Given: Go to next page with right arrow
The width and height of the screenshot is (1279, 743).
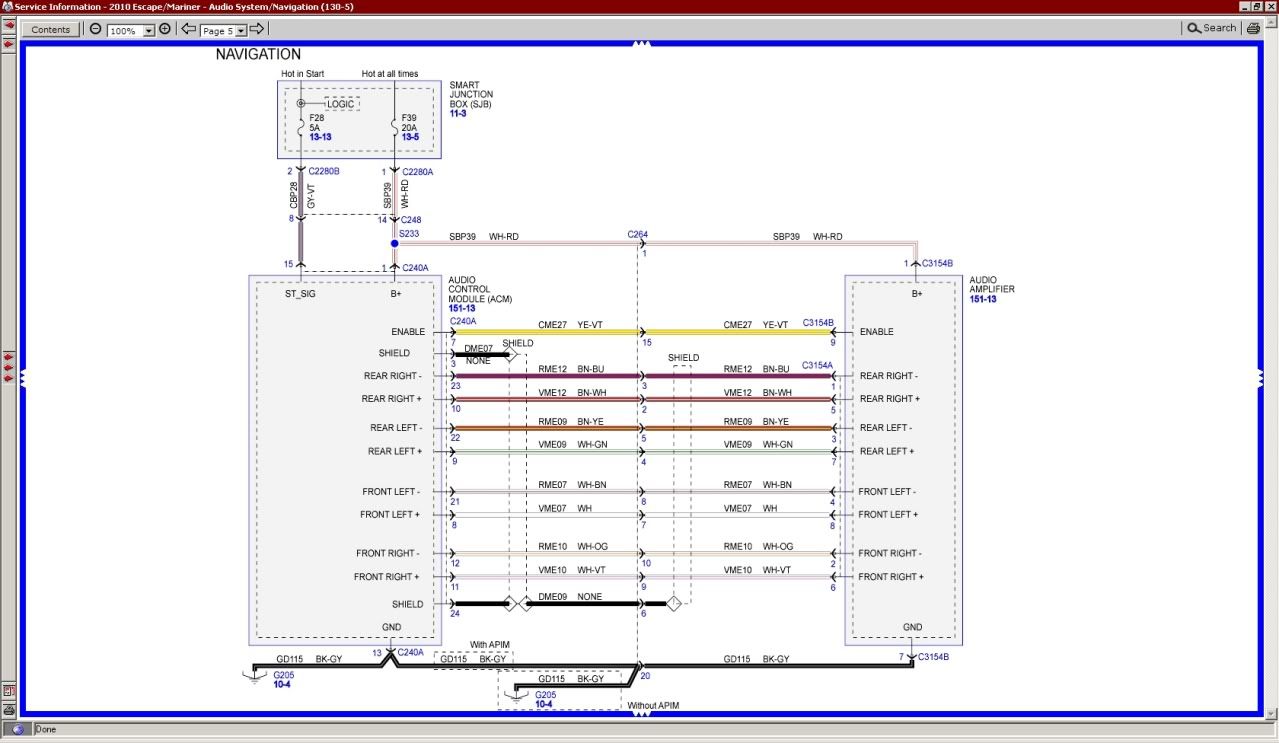Looking at the screenshot, I should click(x=257, y=29).
